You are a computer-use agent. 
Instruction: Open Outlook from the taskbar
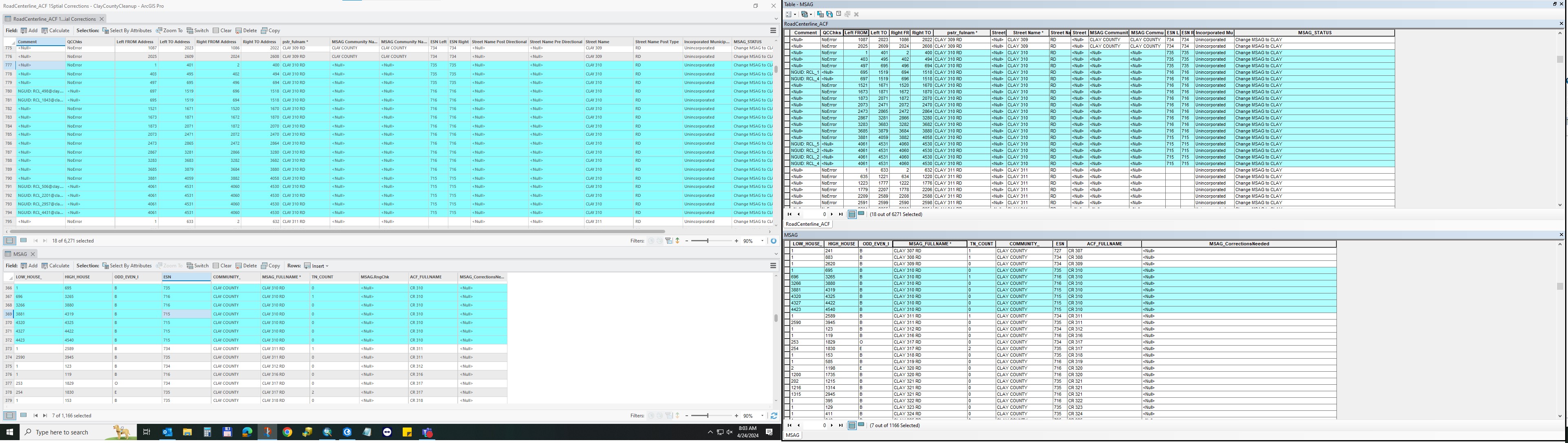[x=167, y=432]
